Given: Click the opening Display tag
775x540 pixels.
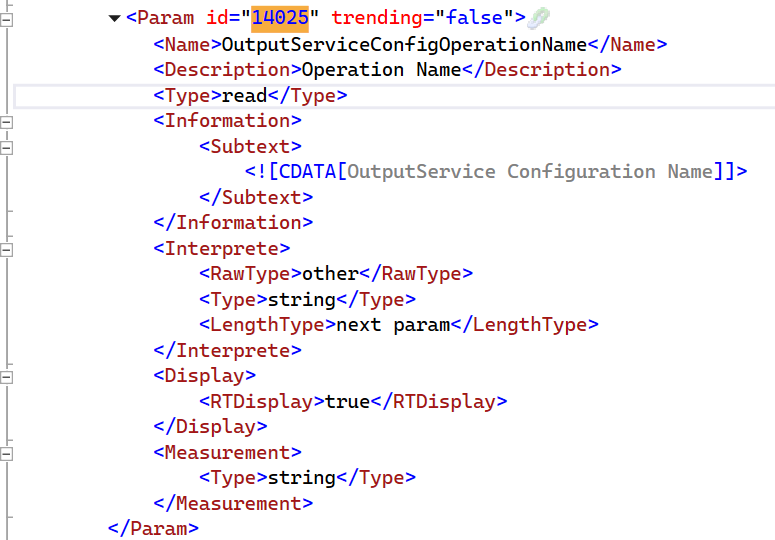Looking at the screenshot, I should tap(205, 376).
